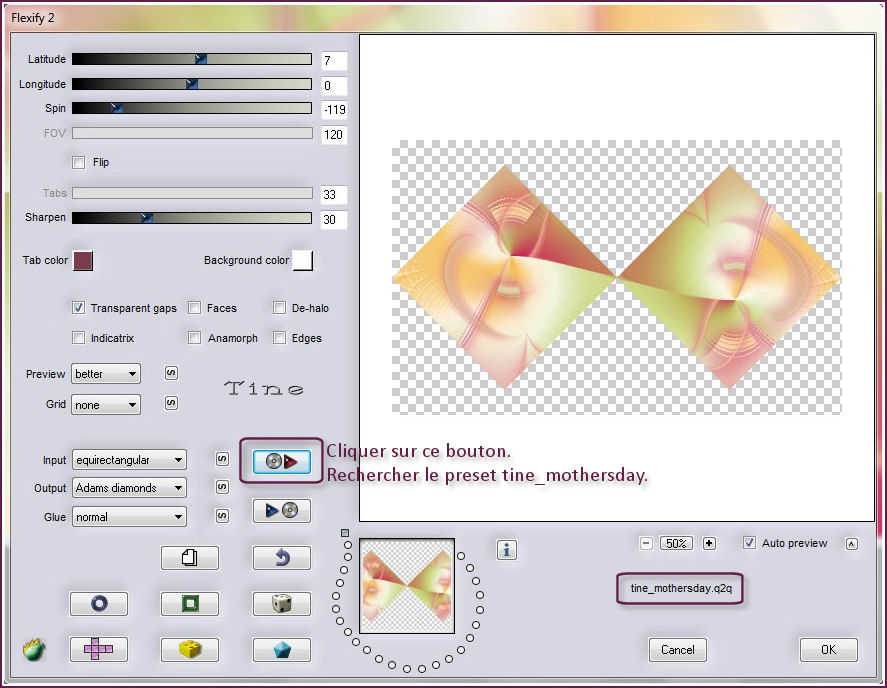Zoom in with the plus button
Screen dimensions: 887x688
(709, 543)
